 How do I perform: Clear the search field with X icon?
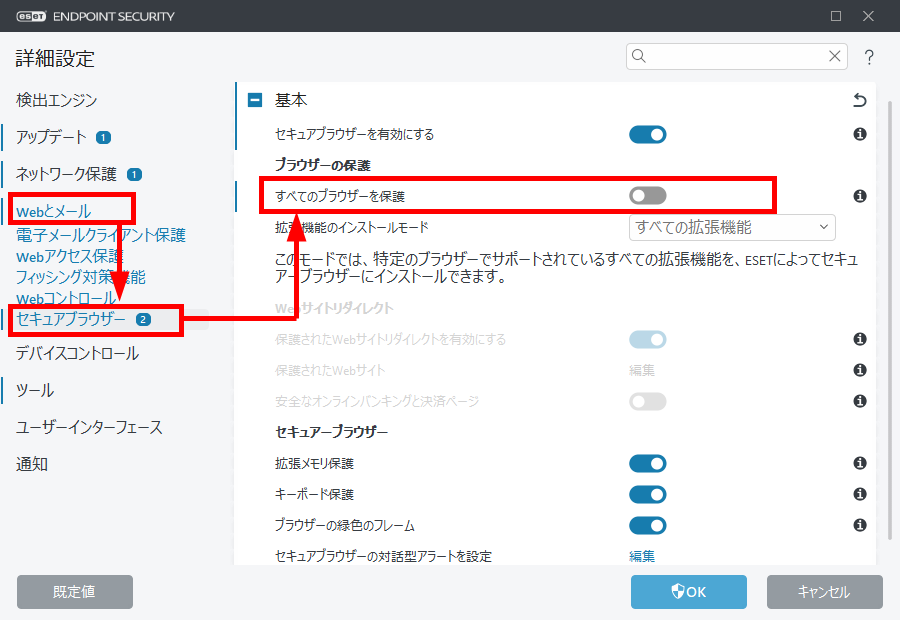[x=835, y=56]
